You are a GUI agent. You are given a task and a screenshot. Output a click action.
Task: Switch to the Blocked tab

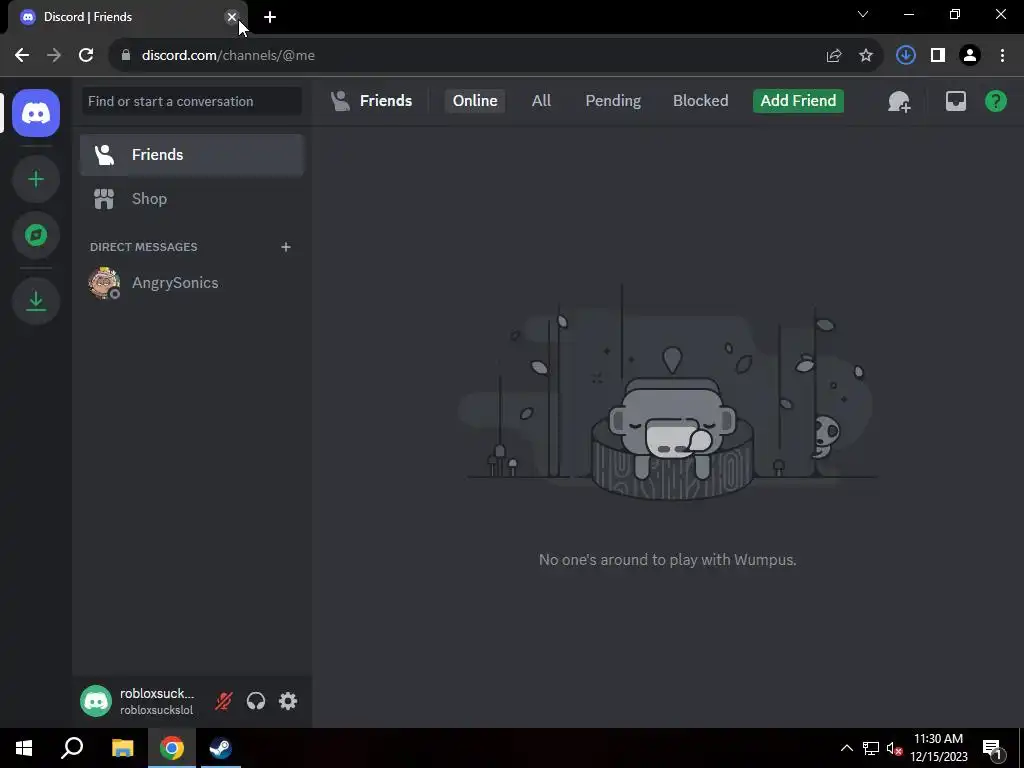tap(700, 101)
